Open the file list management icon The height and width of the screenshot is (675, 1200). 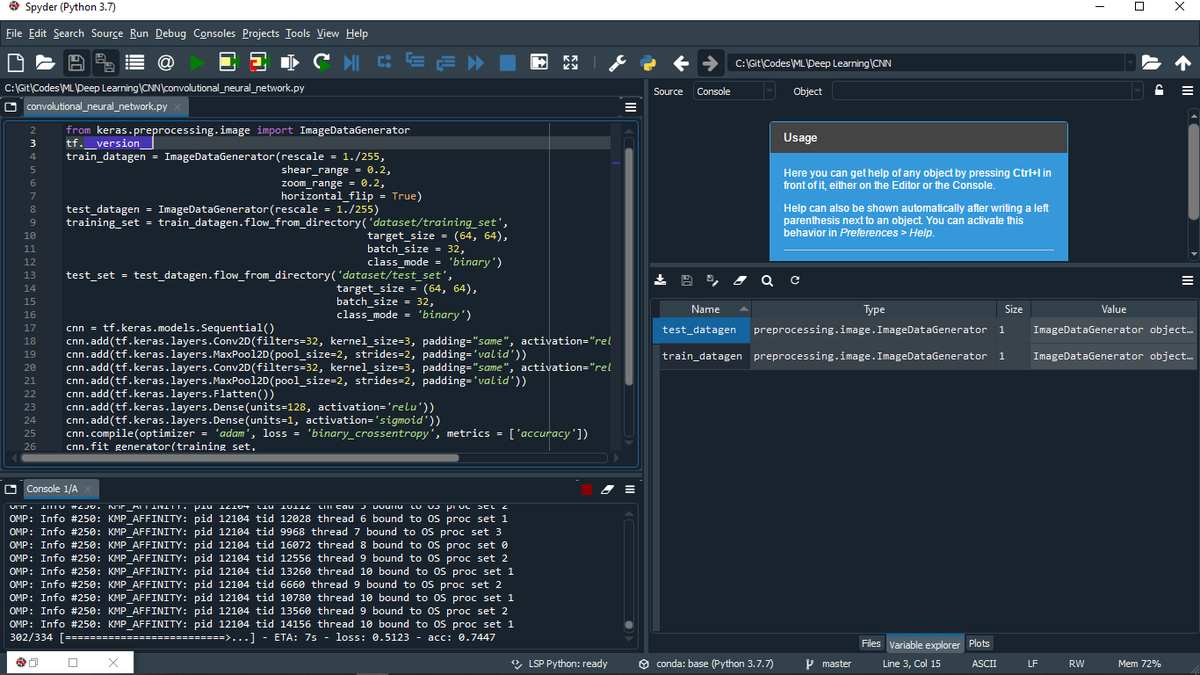click(135, 62)
